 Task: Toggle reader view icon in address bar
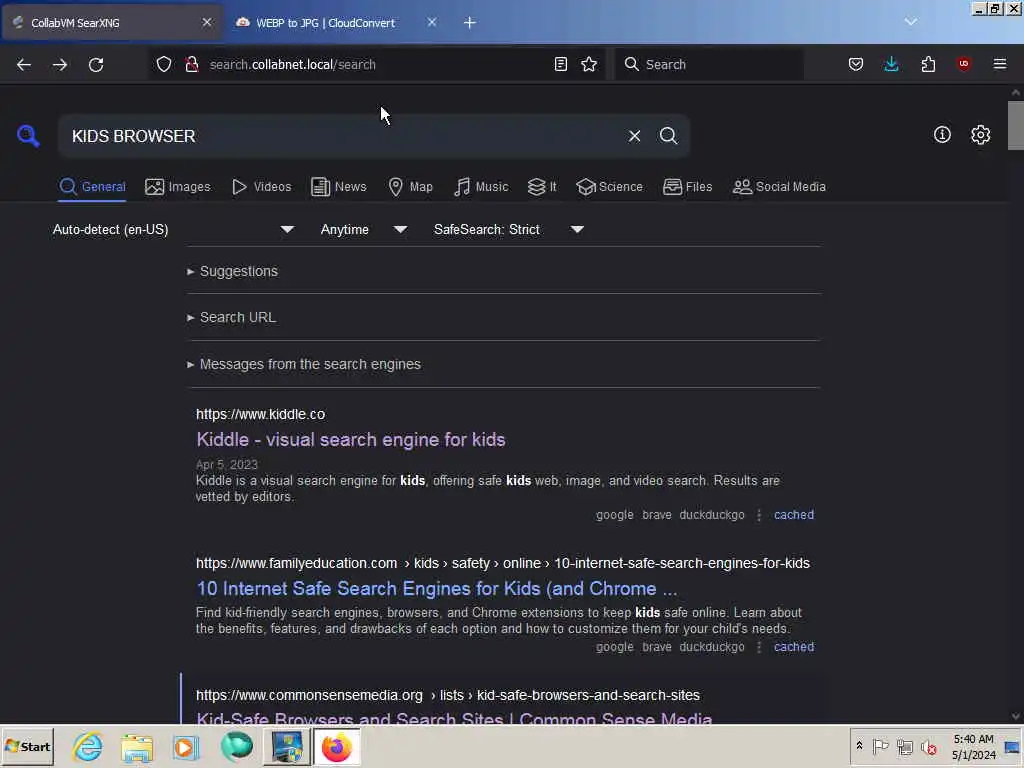coord(560,64)
